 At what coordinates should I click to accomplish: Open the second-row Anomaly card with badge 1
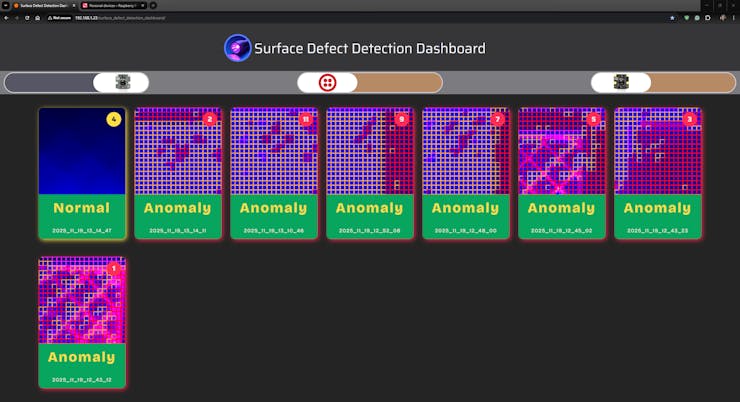click(x=82, y=322)
